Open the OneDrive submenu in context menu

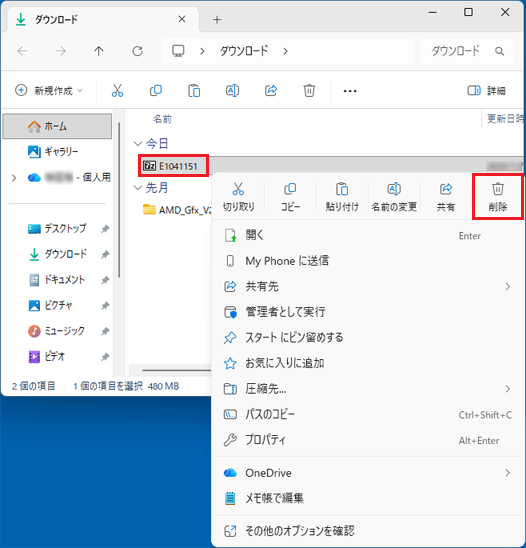coord(367,473)
